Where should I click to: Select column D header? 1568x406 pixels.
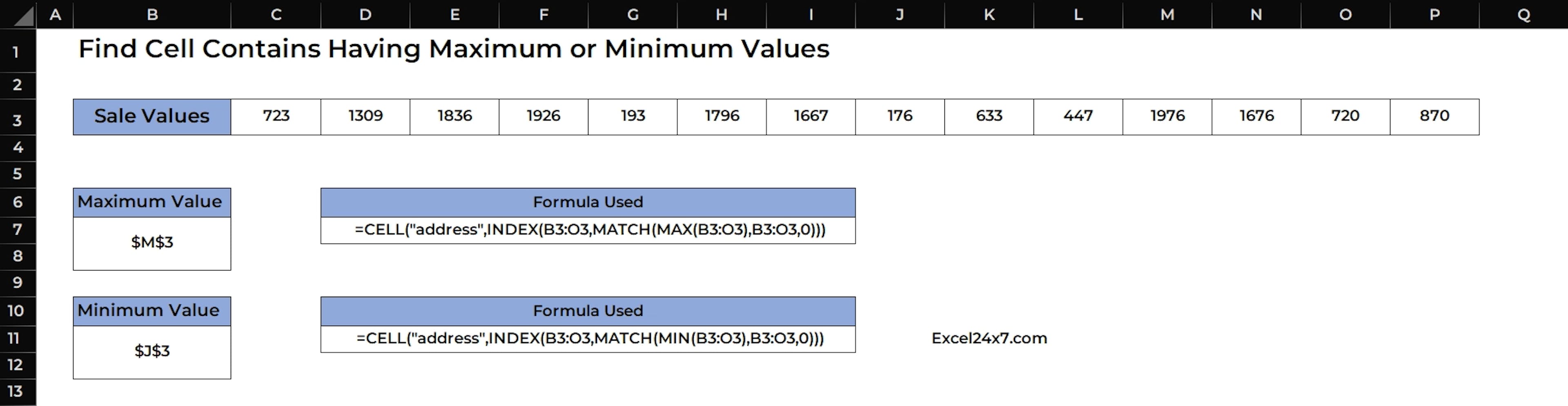tap(365, 15)
